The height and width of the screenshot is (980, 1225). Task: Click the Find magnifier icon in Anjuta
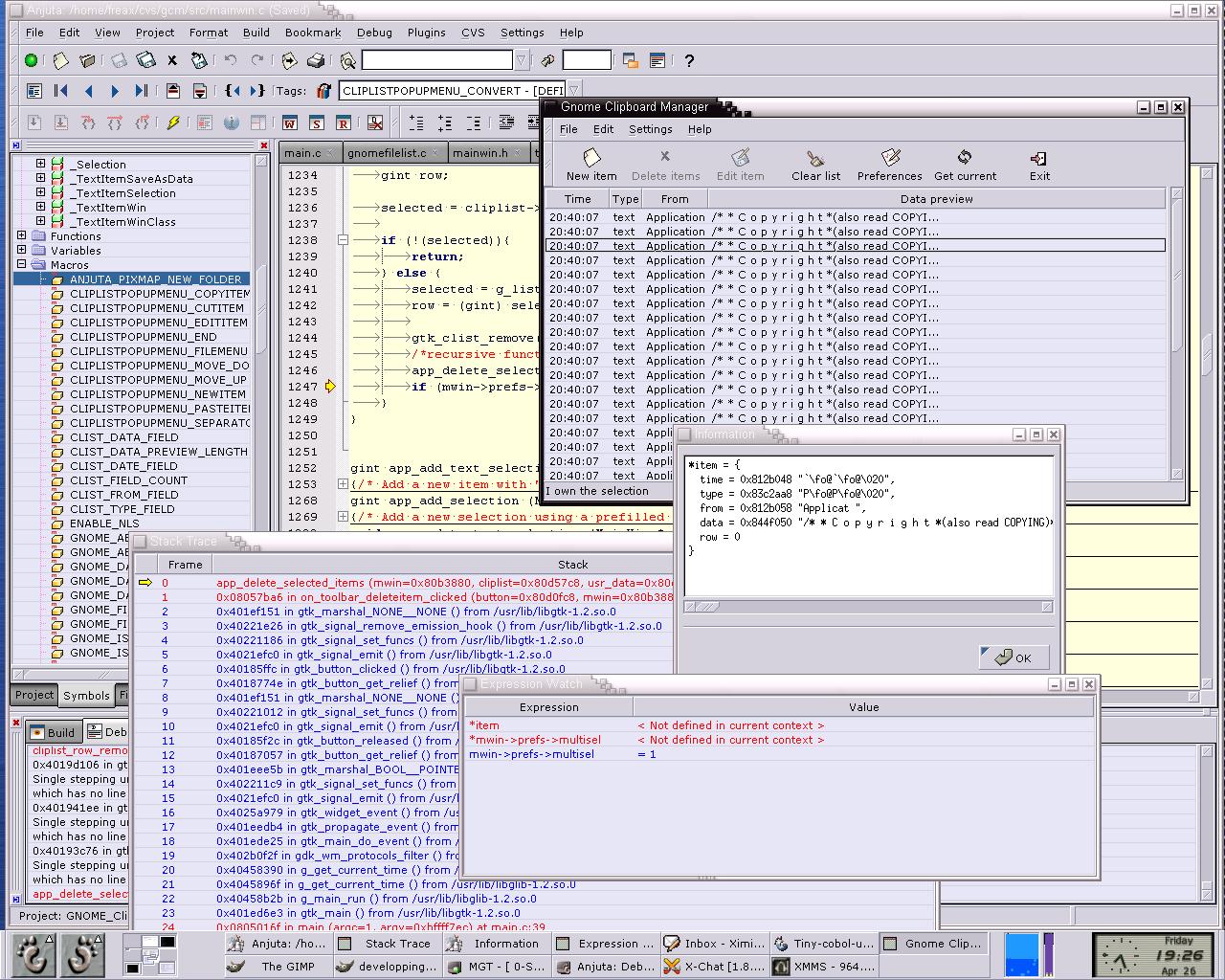[x=347, y=59]
